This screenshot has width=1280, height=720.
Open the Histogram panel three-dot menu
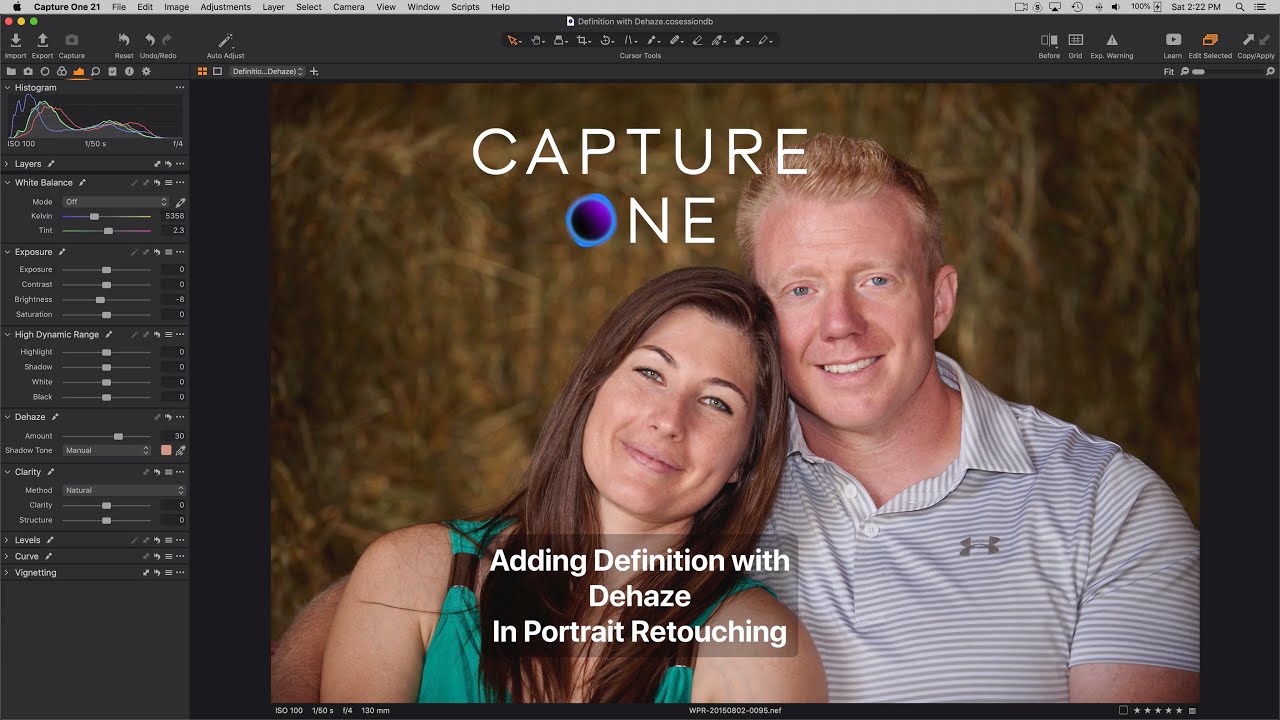[x=180, y=88]
